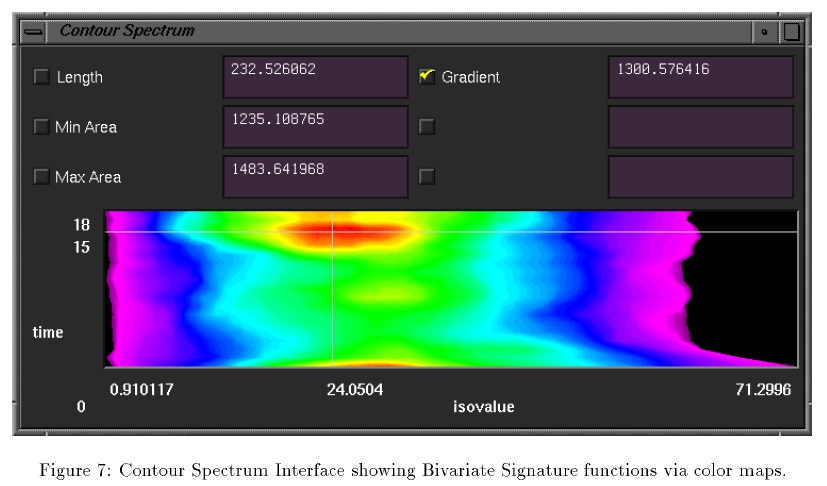Click the small dot iconify button in title bar
The width and height of the screenshot is (827, 486).
click(x=764, y=32)
